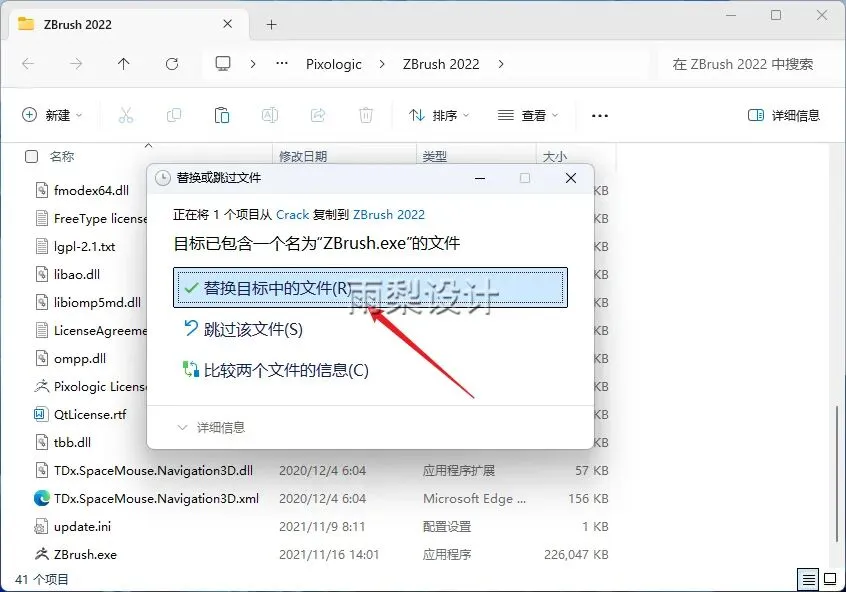Click the ZBrush.exe application icon
This screenshot has height=592, width=846.
42,554
